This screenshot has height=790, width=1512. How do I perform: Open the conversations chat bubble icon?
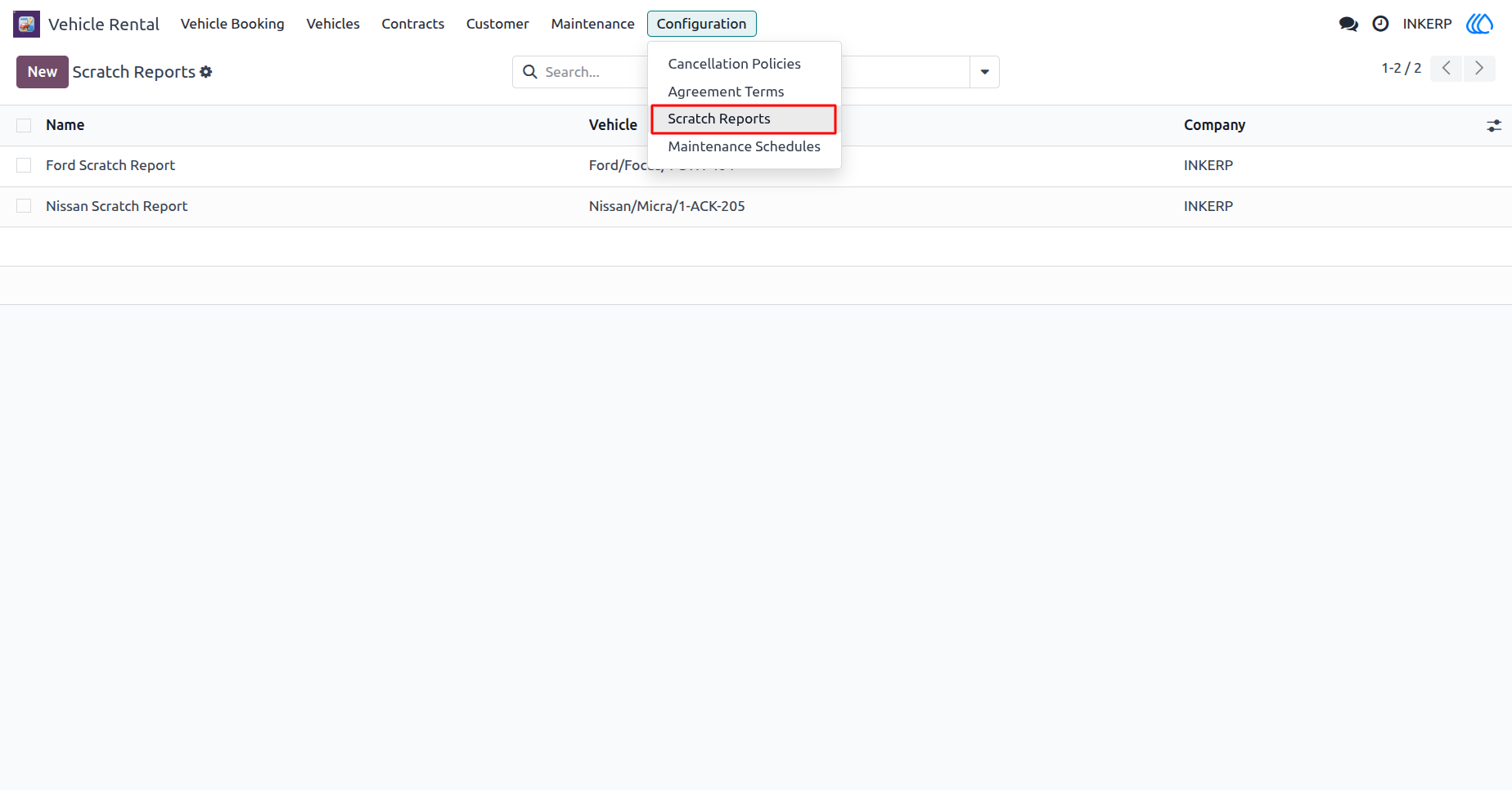(1348, 24)
